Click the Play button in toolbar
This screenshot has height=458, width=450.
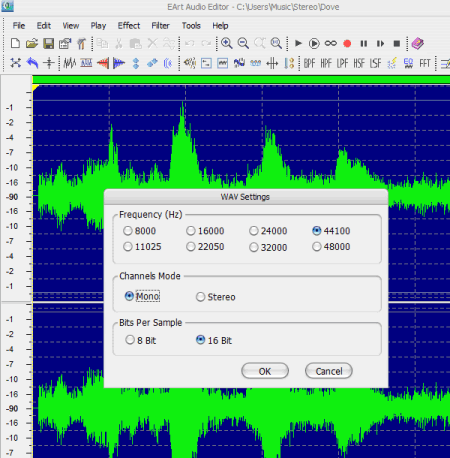point(298,43)
